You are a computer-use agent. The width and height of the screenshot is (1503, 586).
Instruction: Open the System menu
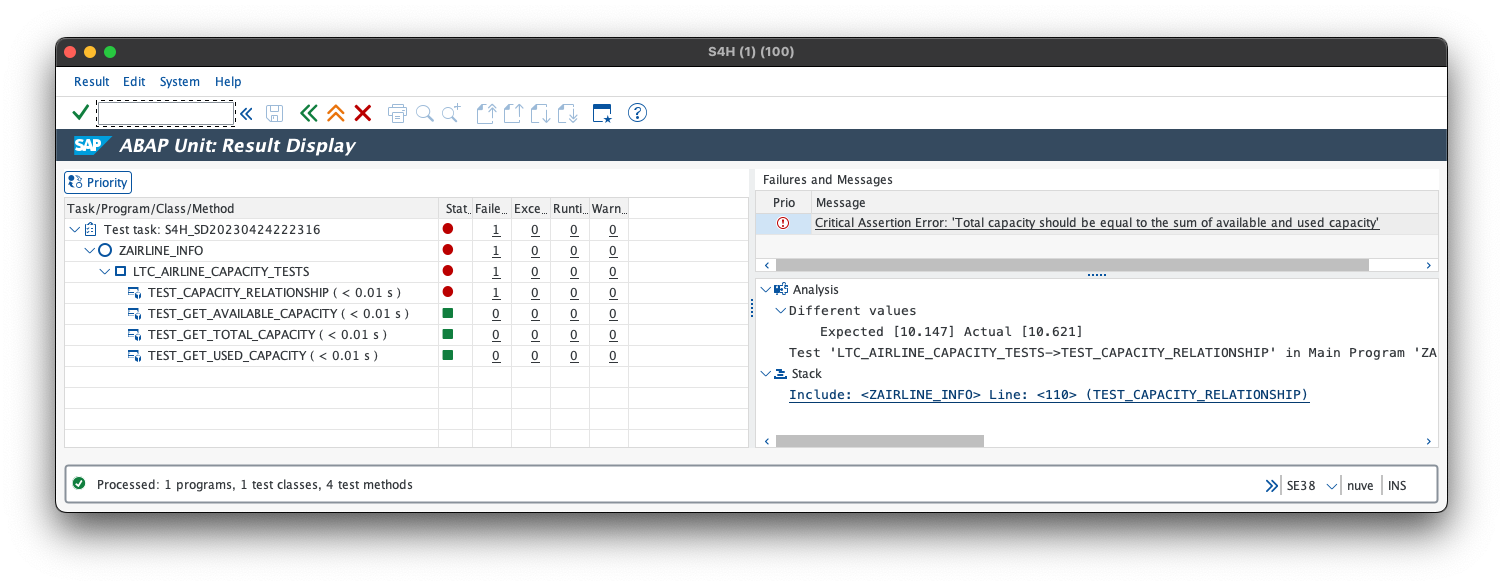[x=180, y=82]
